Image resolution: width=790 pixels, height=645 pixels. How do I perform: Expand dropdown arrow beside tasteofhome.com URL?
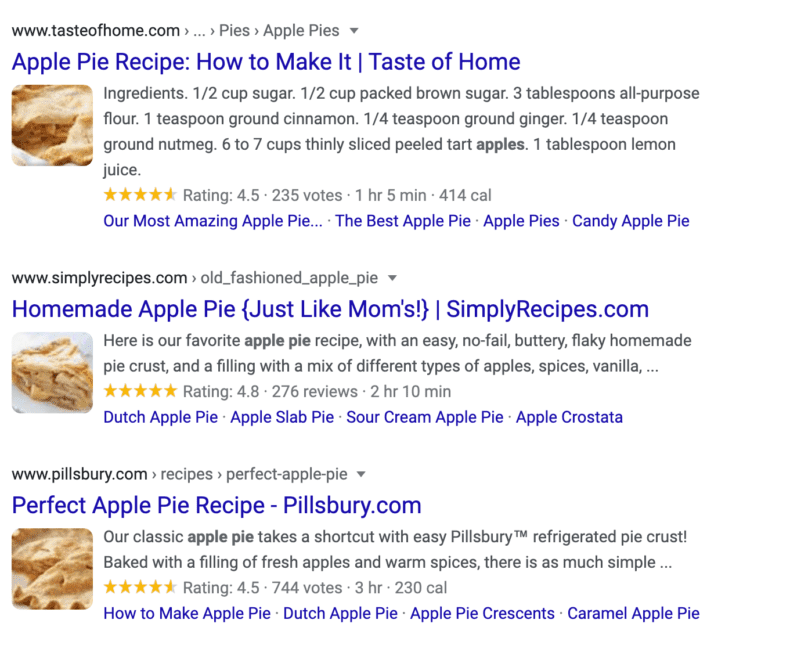354,31
